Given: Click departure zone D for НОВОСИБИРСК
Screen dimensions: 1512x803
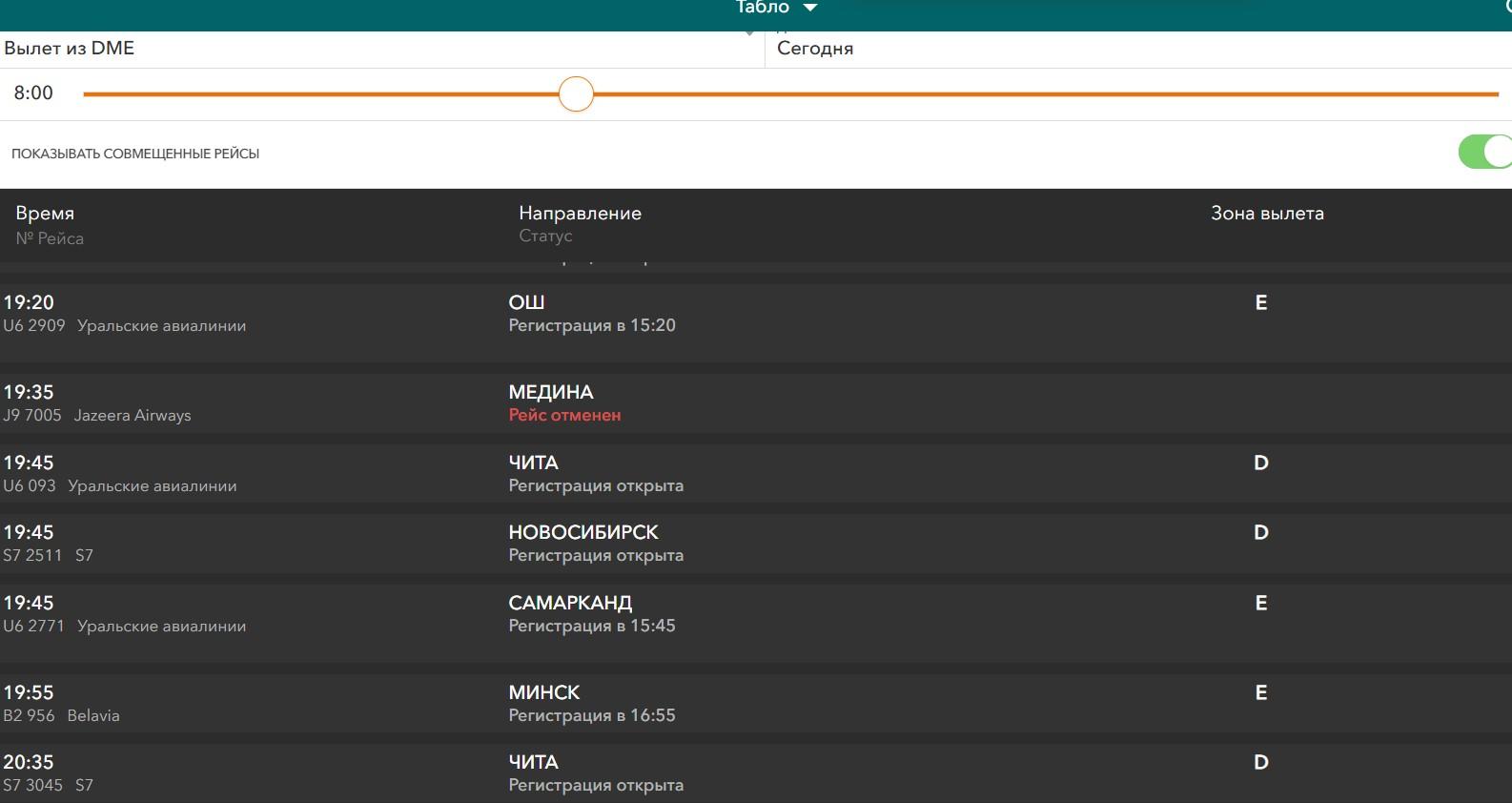Looking at the screenshot, I should 1261,532.
